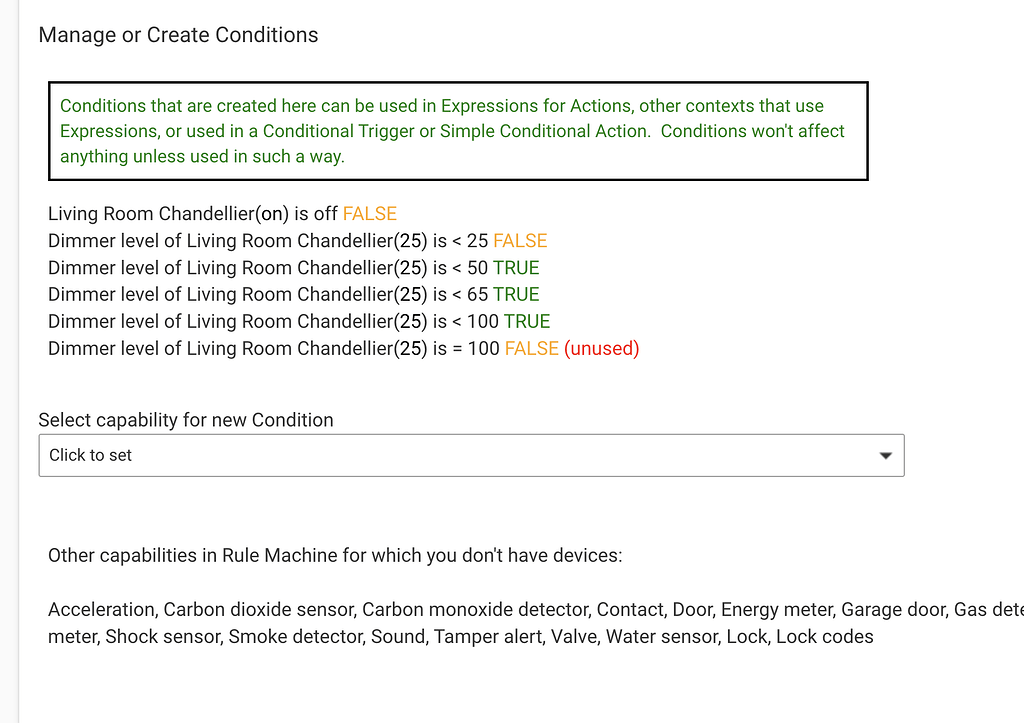The image size is (1024, 723).
Task: Click TRUE status on the "< 100" condition
Action: click(527, 322)
